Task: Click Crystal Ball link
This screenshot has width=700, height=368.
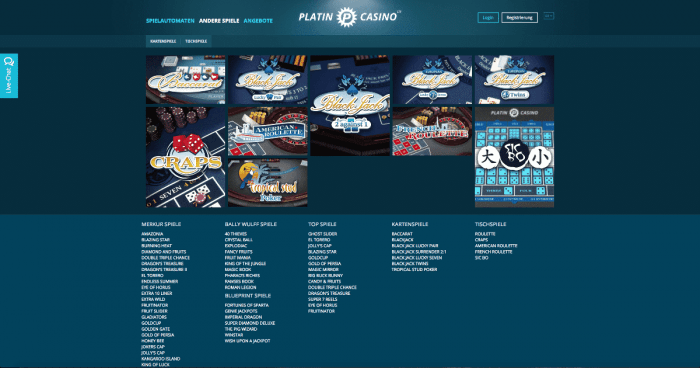Action: [x=239, y=240]
